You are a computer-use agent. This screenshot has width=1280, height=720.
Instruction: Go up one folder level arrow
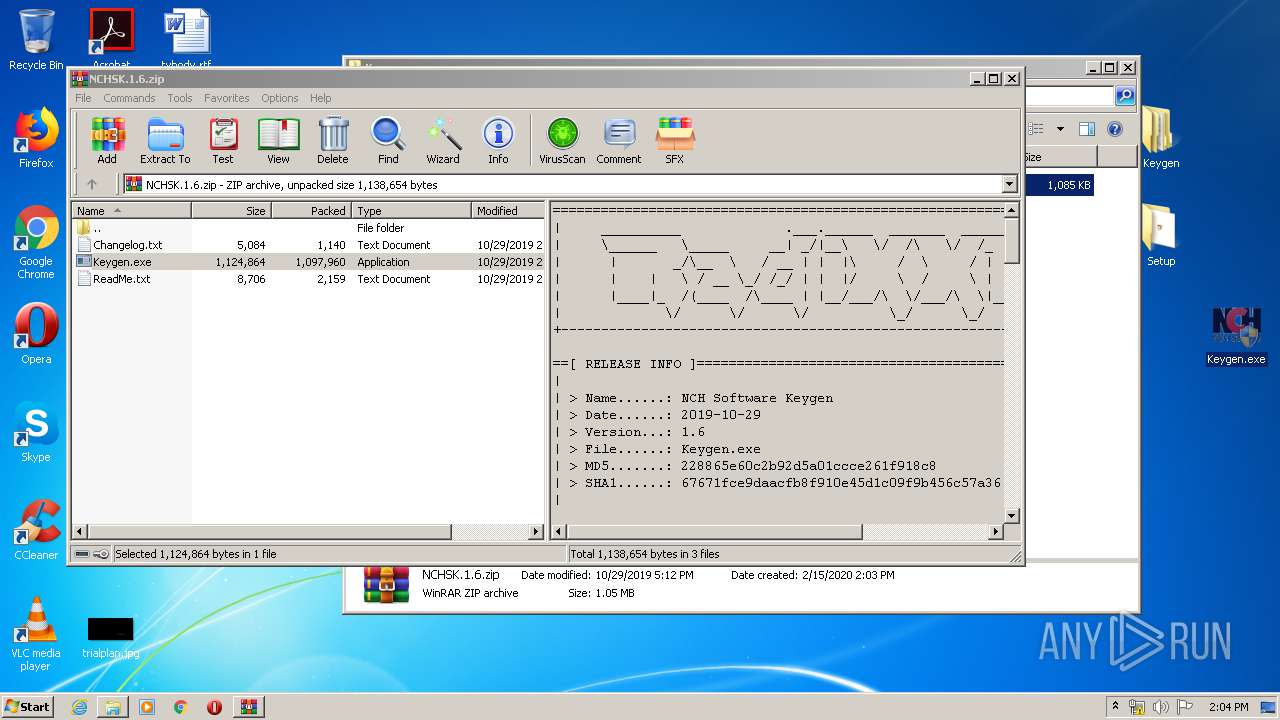[92, 184]
